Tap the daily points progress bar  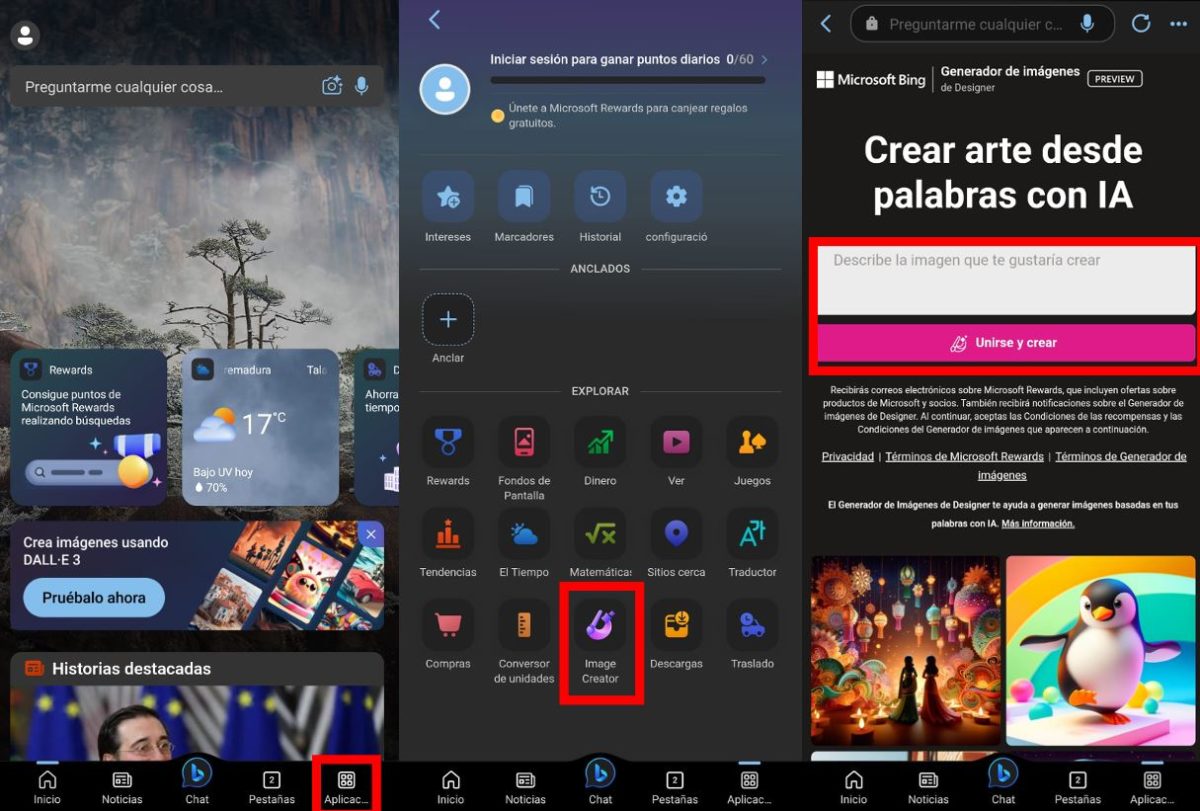[x=628, y=80]
